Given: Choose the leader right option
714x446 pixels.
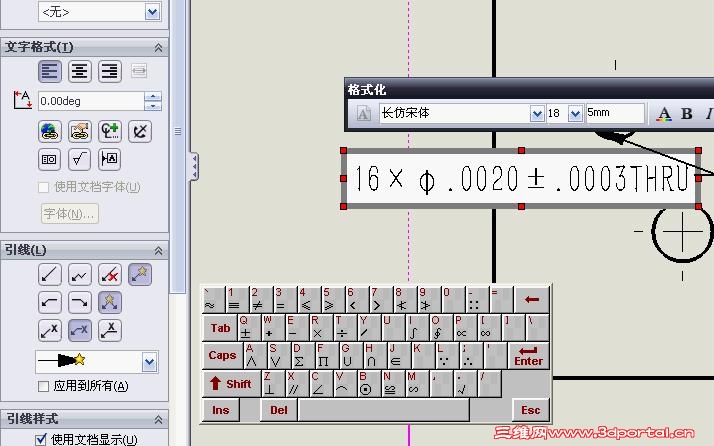Looking at the screenshot, I should pyautogui.click(x=80, y=302).
